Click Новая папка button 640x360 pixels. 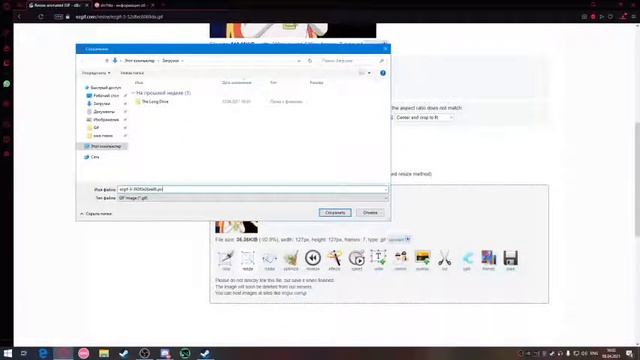pos(132,73)
